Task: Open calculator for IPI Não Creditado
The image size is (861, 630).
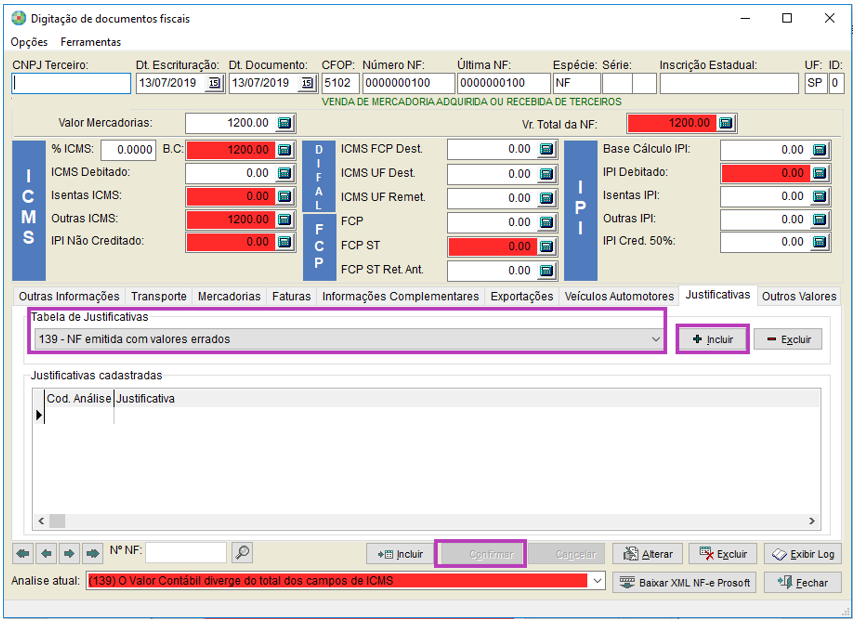Action: point(284,242)
